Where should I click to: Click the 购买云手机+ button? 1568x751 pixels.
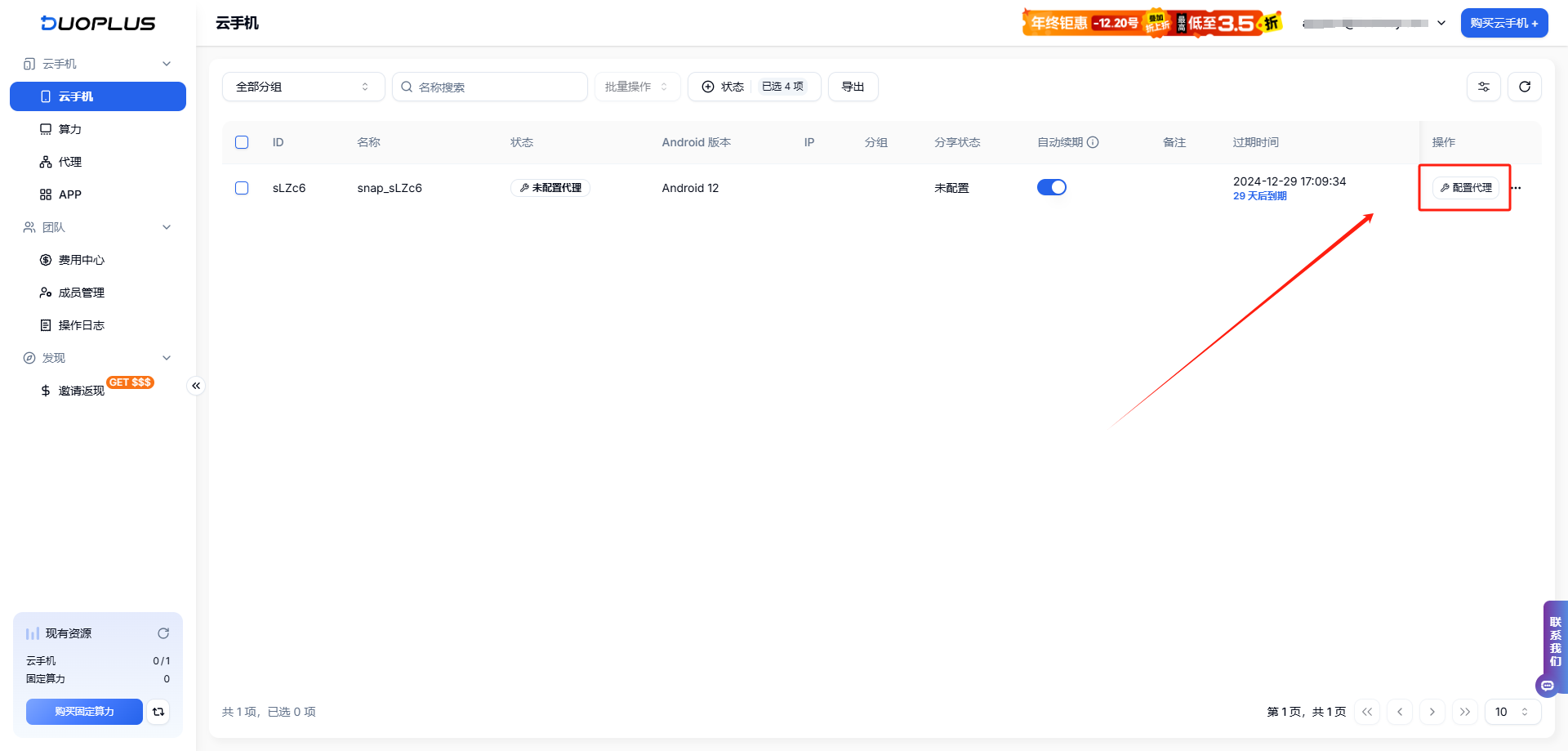pyautogui.click(x=1503, y=22)
